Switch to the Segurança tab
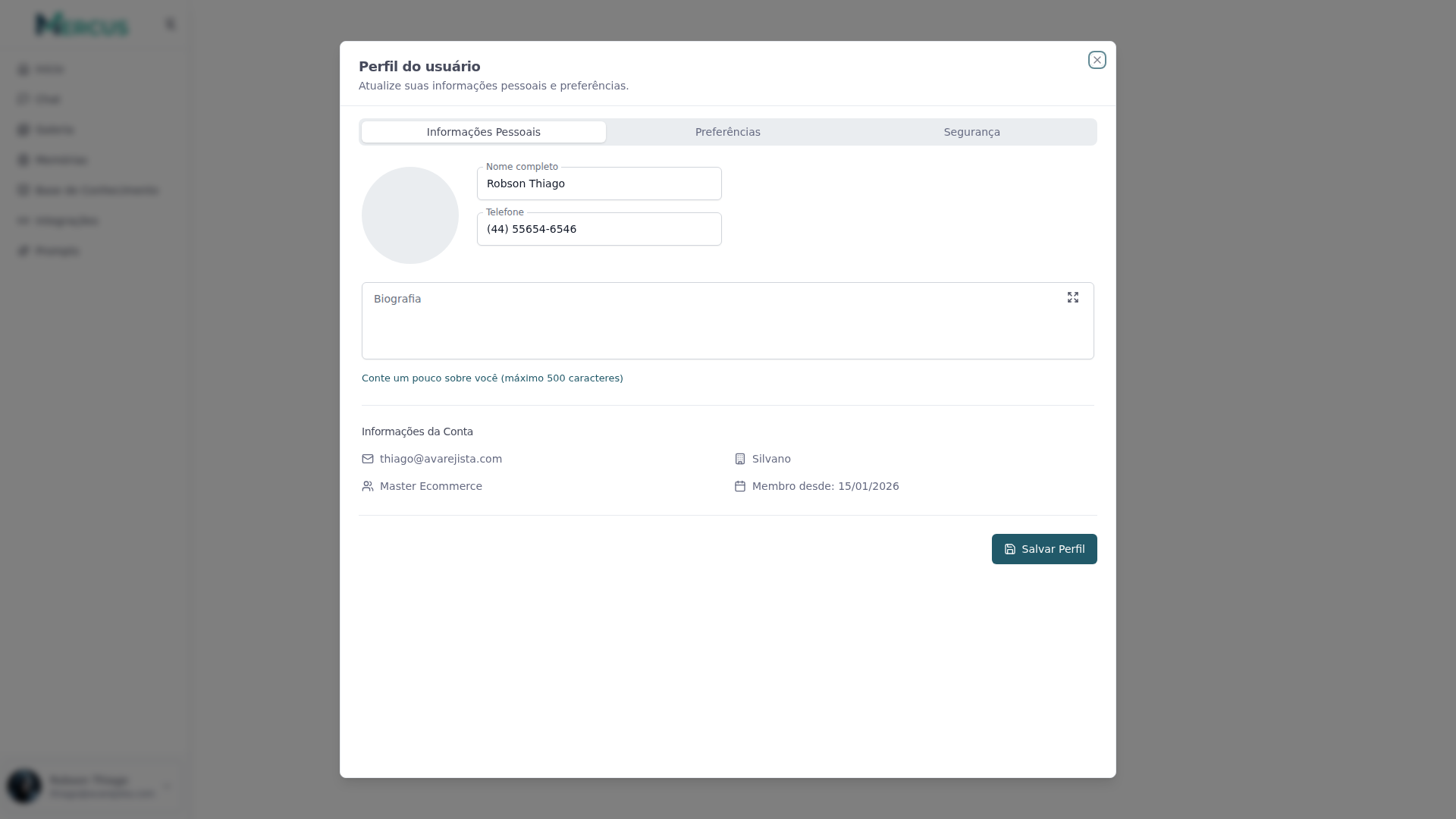This screenshot has width=1456, height=819. click(x=971, y=132)
